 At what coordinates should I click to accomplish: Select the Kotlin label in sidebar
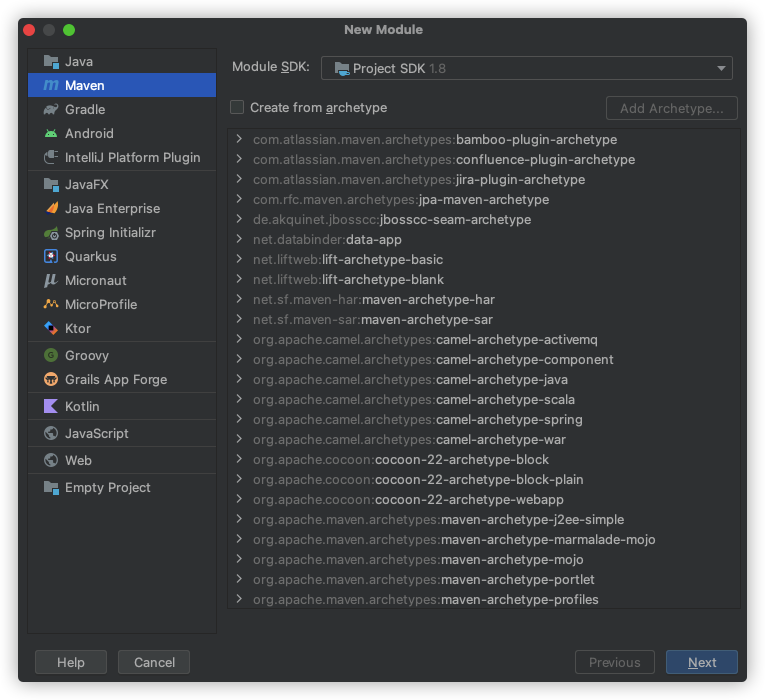pyautogui.click(x=82, y=406)
